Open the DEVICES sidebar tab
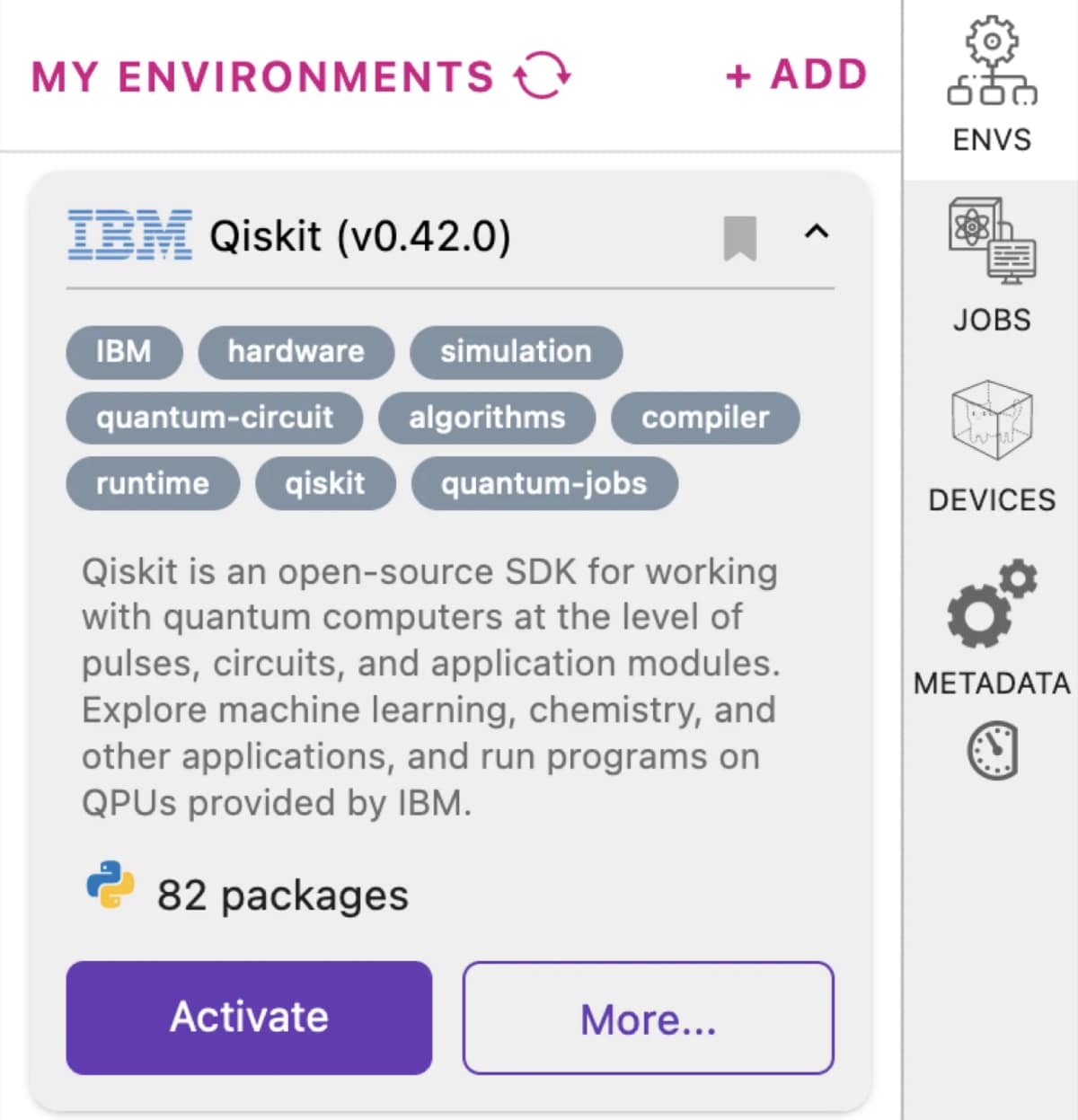This screenshot has height=1120, width=1078. click(x=992, y=447)
